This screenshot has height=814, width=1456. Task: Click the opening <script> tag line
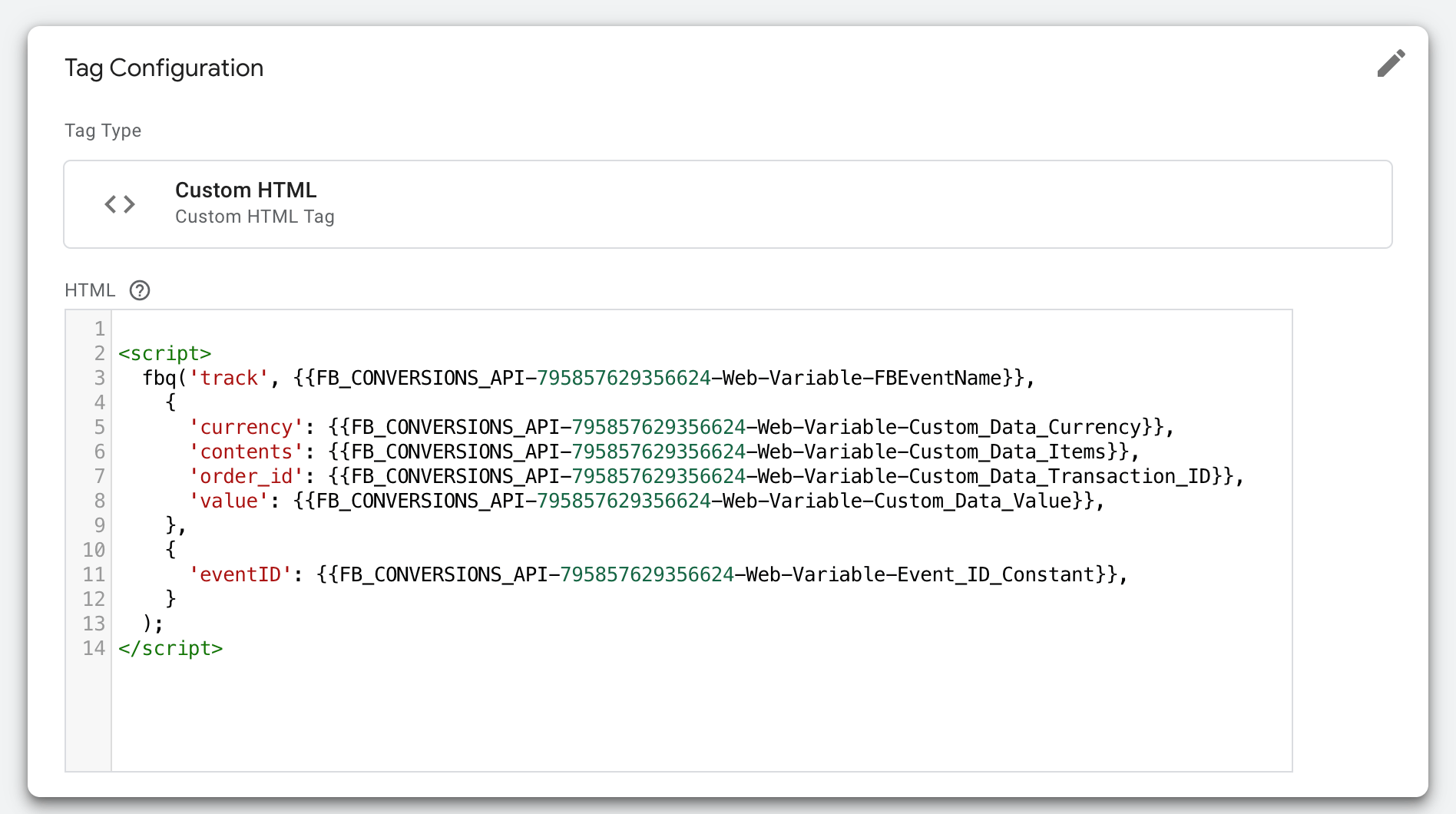pyautogui.click(x=164, y=353)
